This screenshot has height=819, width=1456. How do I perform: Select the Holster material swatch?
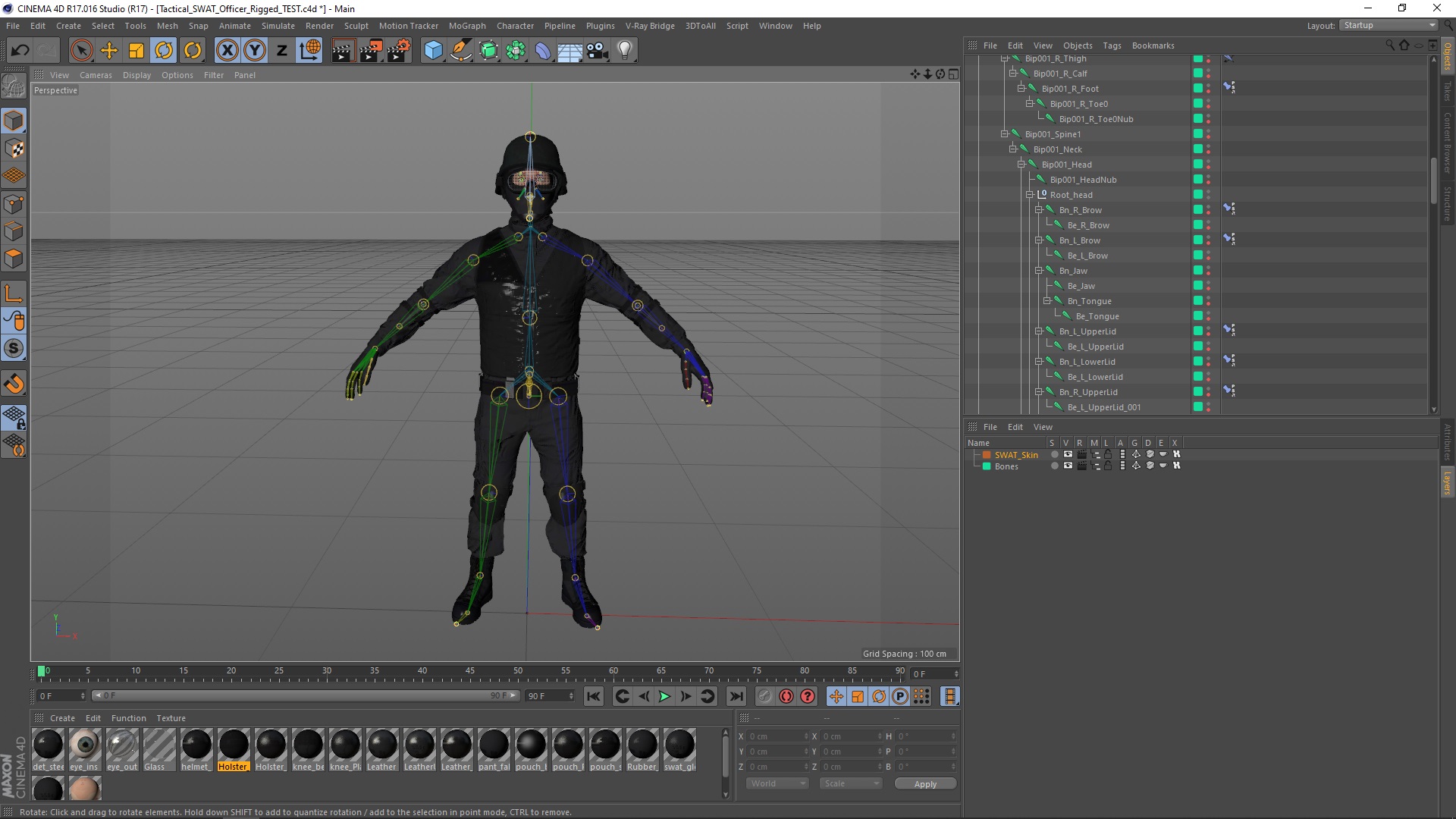[234, 745]
